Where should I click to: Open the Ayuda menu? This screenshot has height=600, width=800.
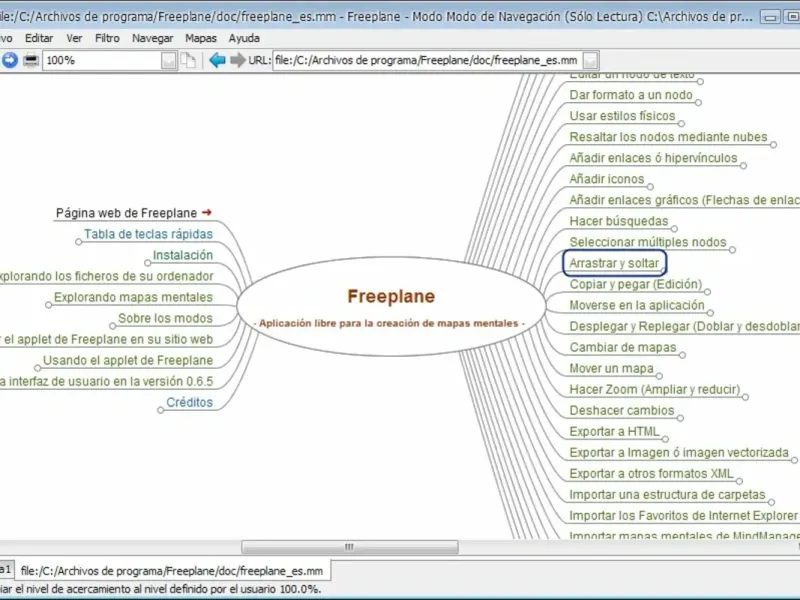[244, 38]
